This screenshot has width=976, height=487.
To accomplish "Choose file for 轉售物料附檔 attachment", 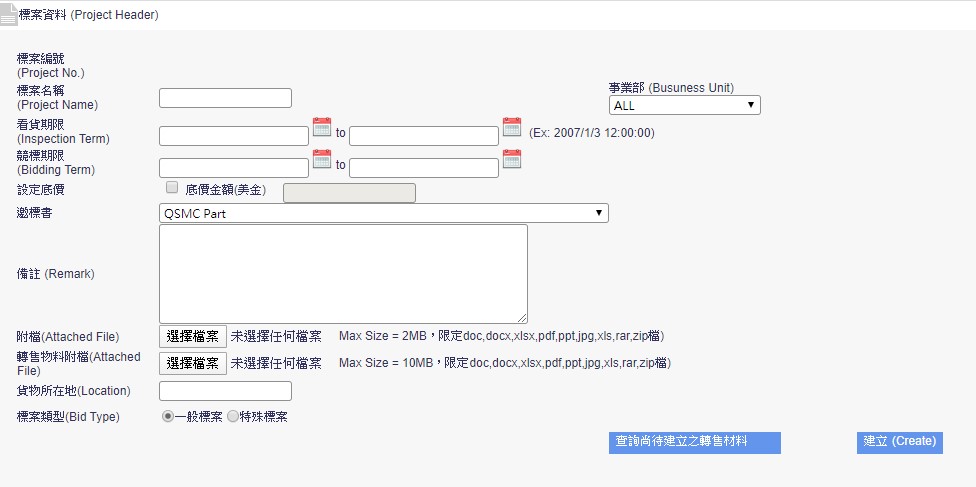I will tap(193, 363).
